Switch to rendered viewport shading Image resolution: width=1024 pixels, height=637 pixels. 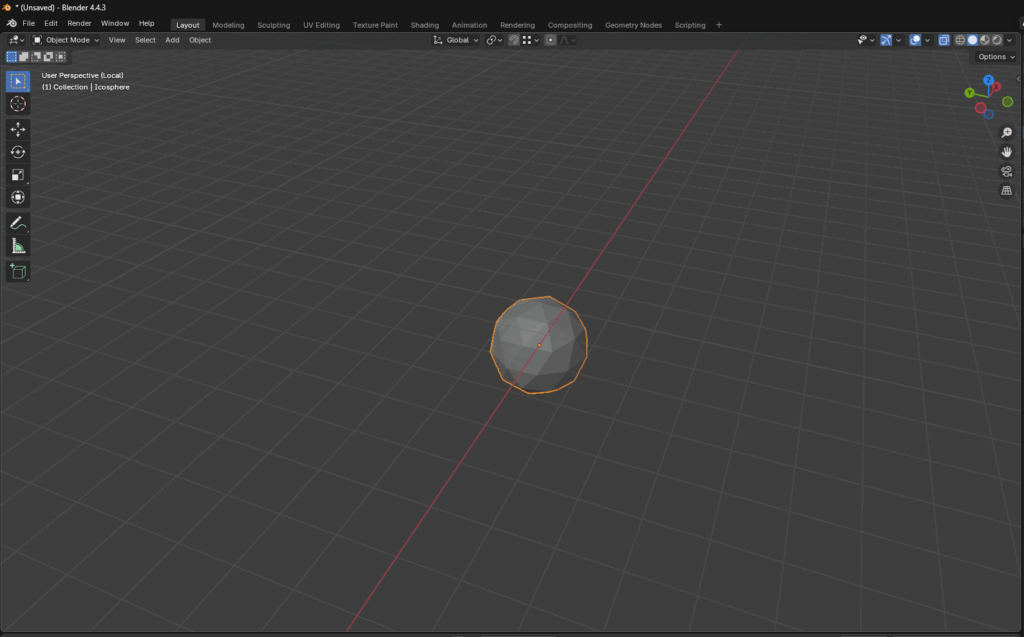(x=997, y=40)
